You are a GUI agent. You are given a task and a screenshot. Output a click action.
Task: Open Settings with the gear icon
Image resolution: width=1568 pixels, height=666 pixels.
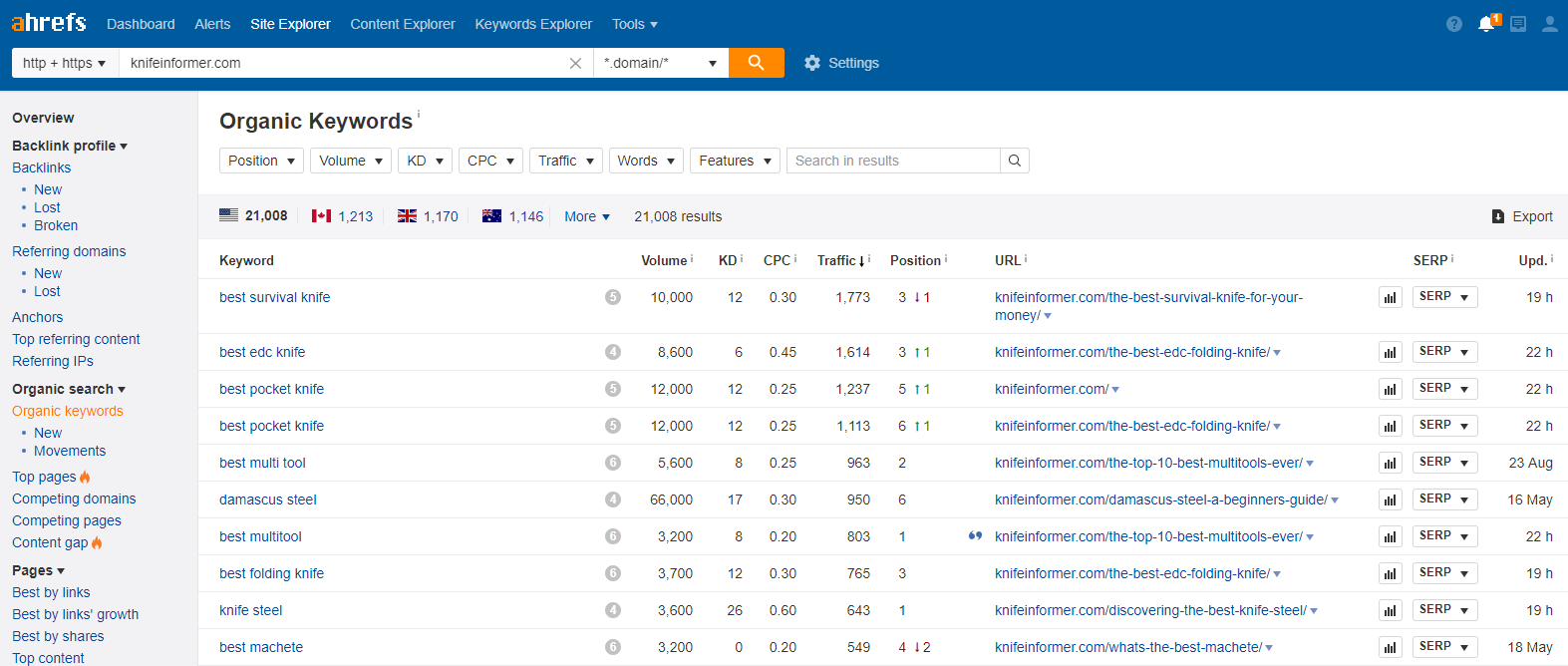click(x=841, y=63)
